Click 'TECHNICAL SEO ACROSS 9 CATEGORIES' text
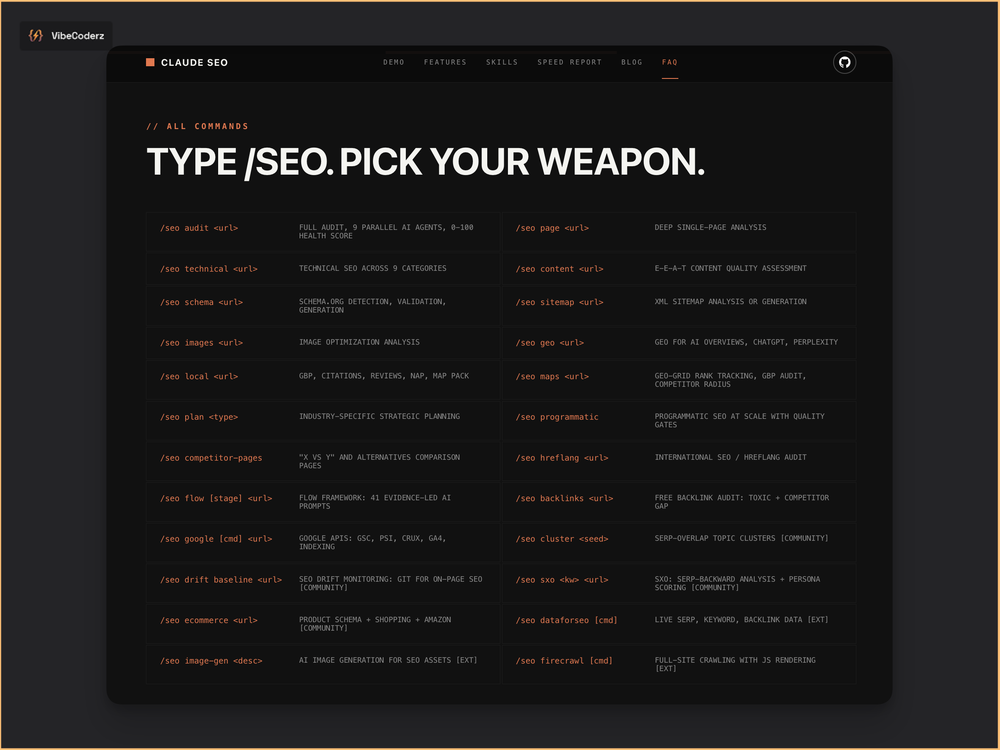Image resolution: width=1000 pixels, height=750 pixels. click(372, 268)
